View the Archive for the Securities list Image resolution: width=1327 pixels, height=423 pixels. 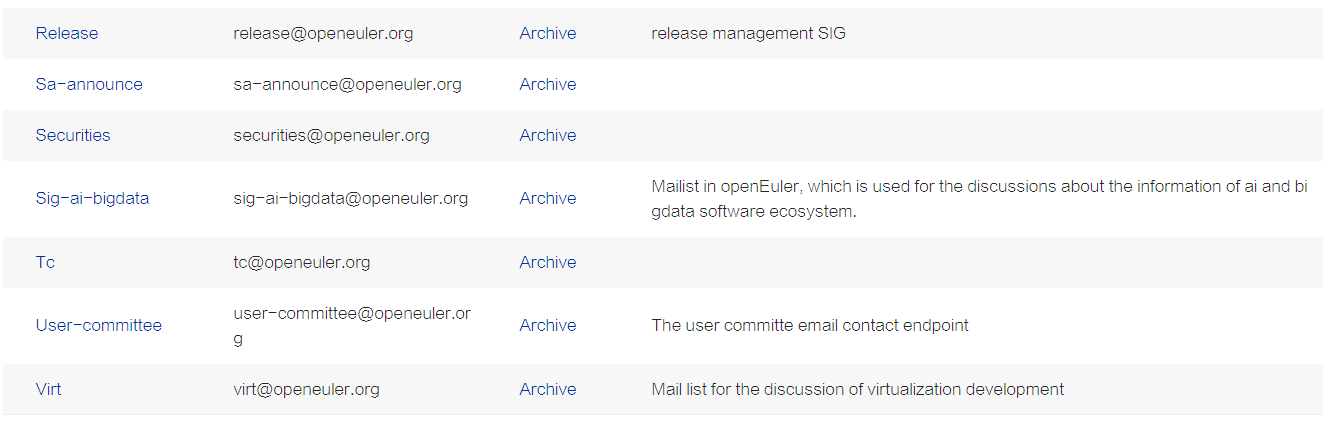click(547, 135)
